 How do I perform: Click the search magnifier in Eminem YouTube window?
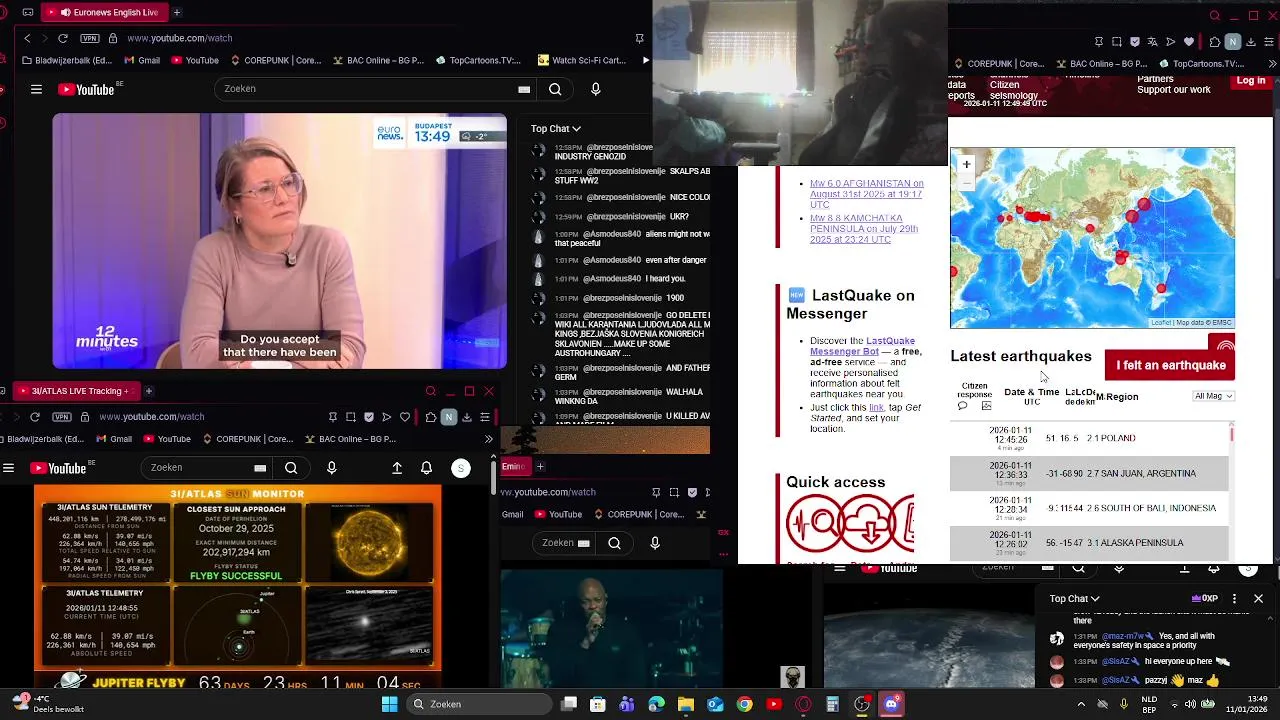614,543
